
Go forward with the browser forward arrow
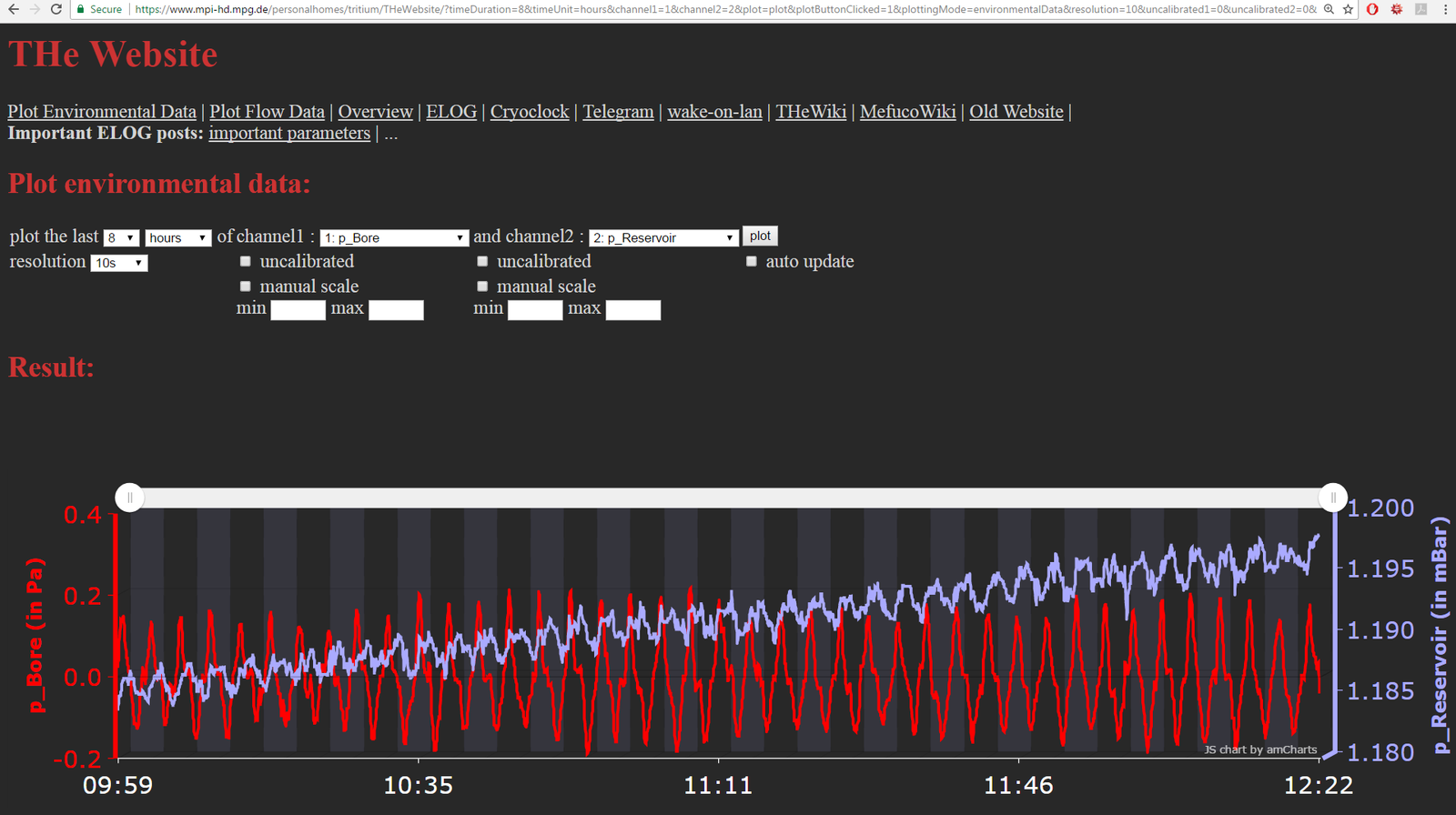click(x=35, y=9)
